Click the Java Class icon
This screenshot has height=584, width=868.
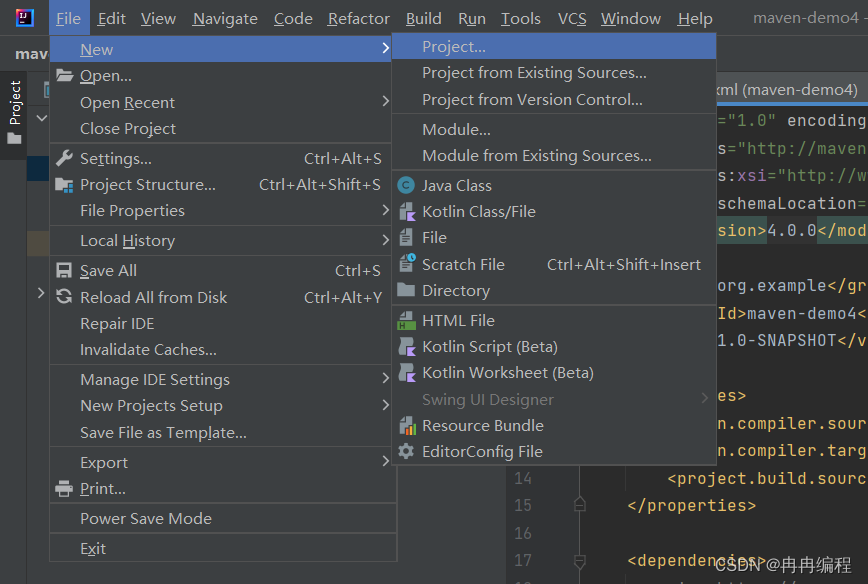click(x=406, y=185)
